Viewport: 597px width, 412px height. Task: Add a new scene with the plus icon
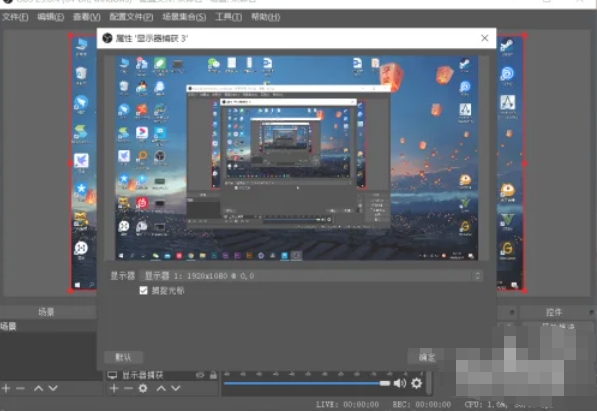coord(6,388)
